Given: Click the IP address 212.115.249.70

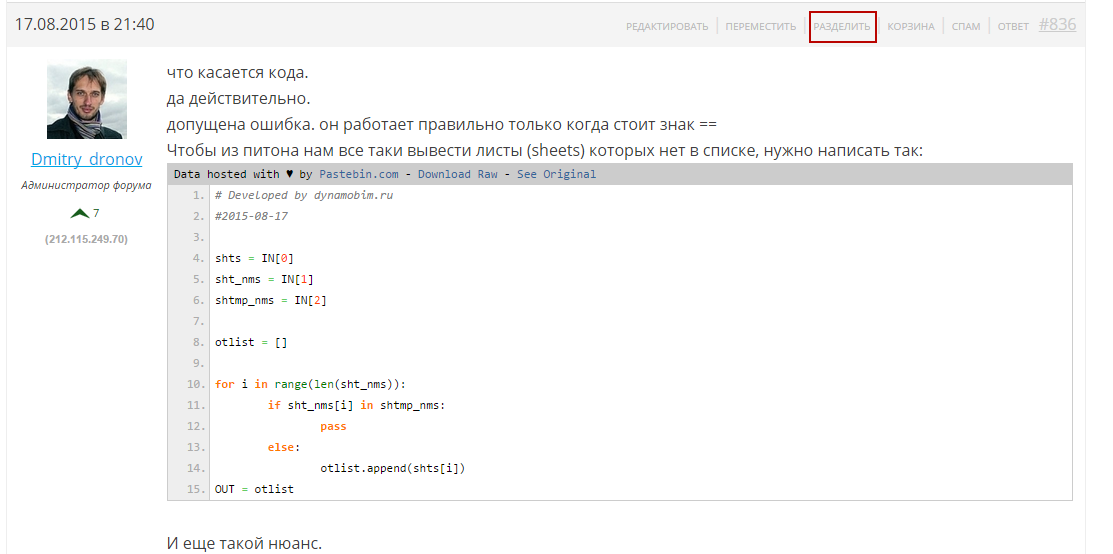Looking at the screenshot, I should click(x=87, y=239).
